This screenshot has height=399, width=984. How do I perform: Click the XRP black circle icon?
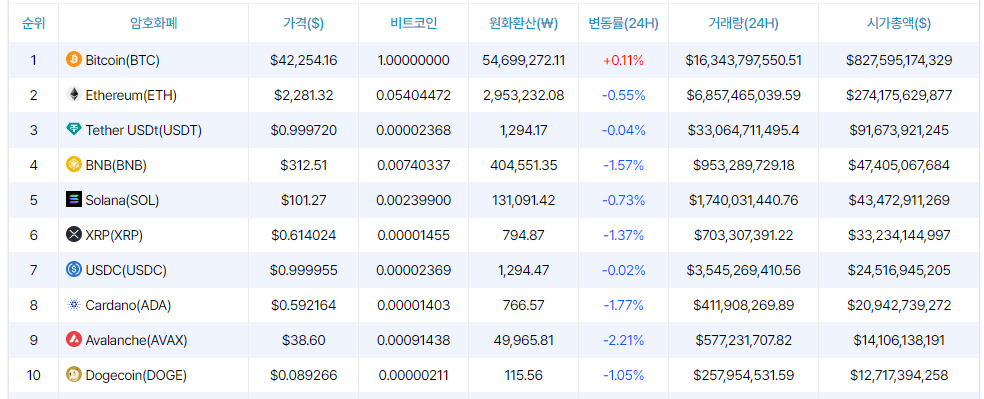click(x=74, y=235)
